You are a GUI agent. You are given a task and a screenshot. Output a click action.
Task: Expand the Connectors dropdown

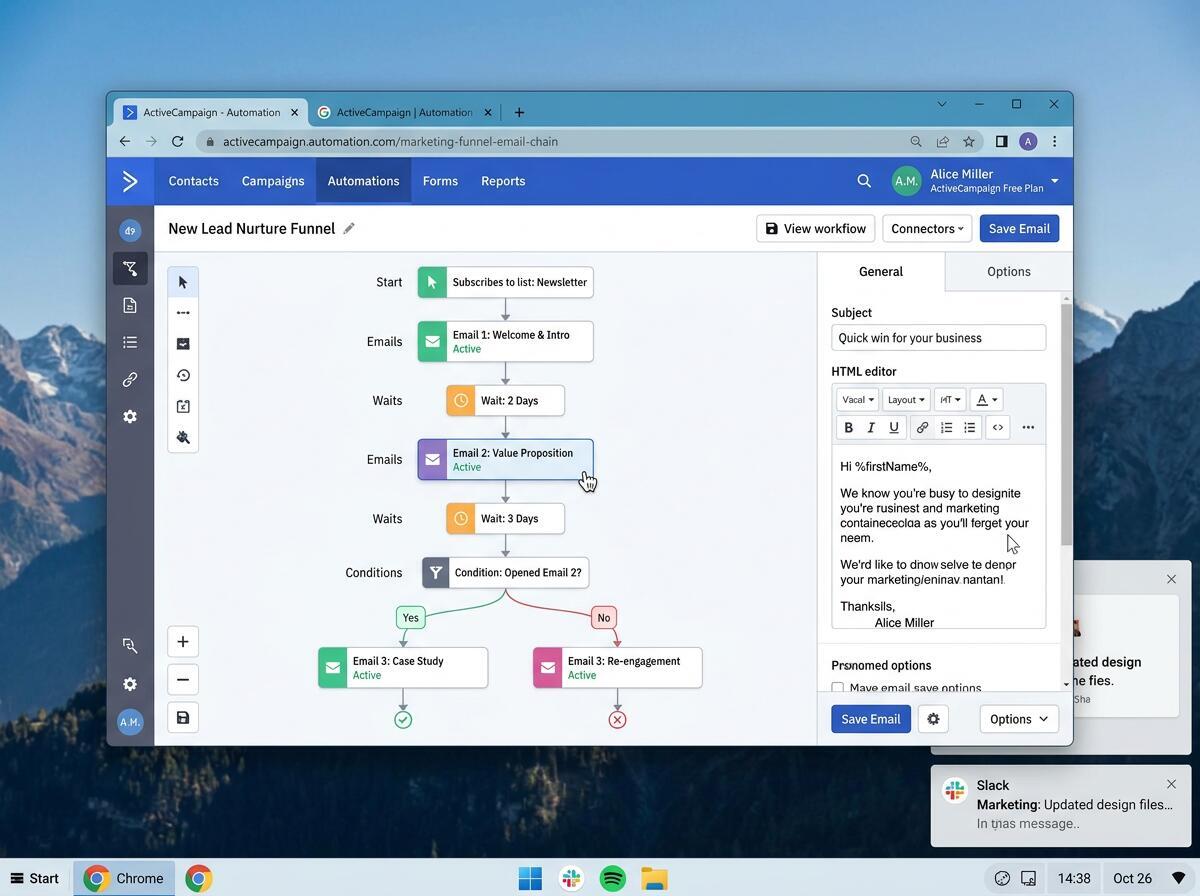(927, 229)
